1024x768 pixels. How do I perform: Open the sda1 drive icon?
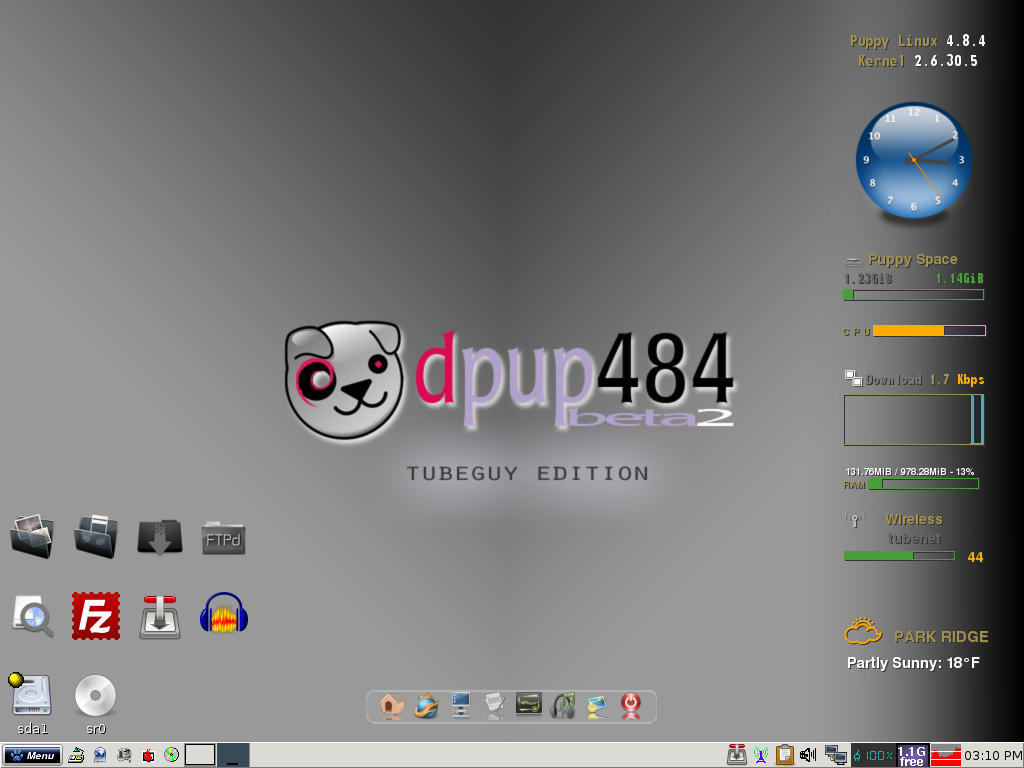coord(31,696)
